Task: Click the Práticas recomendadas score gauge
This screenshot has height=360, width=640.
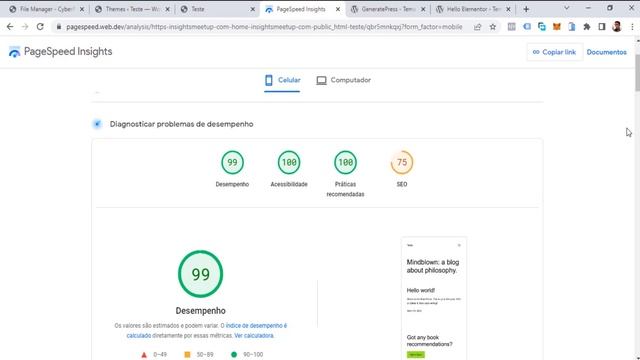Action: (345, 162)
